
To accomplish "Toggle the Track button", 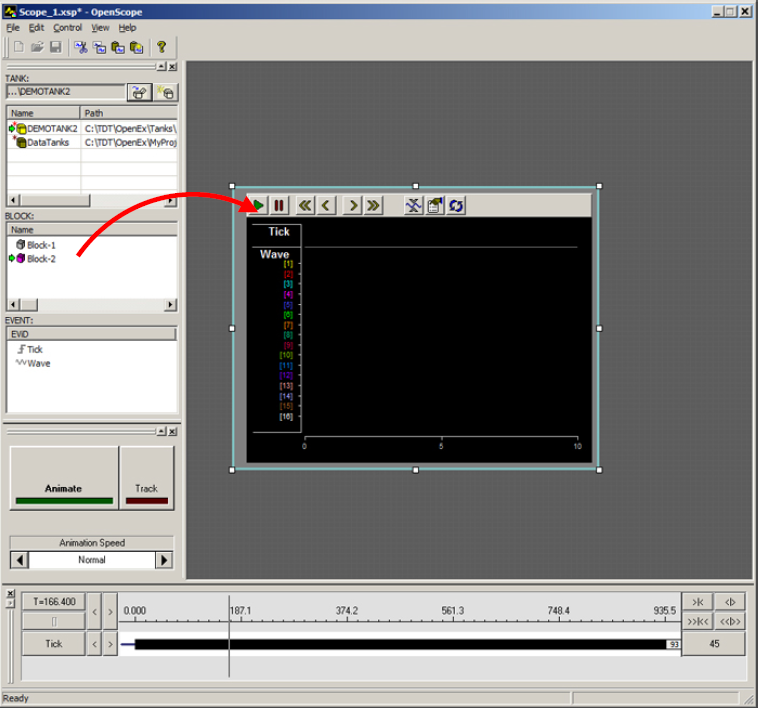I will point(146,473).
